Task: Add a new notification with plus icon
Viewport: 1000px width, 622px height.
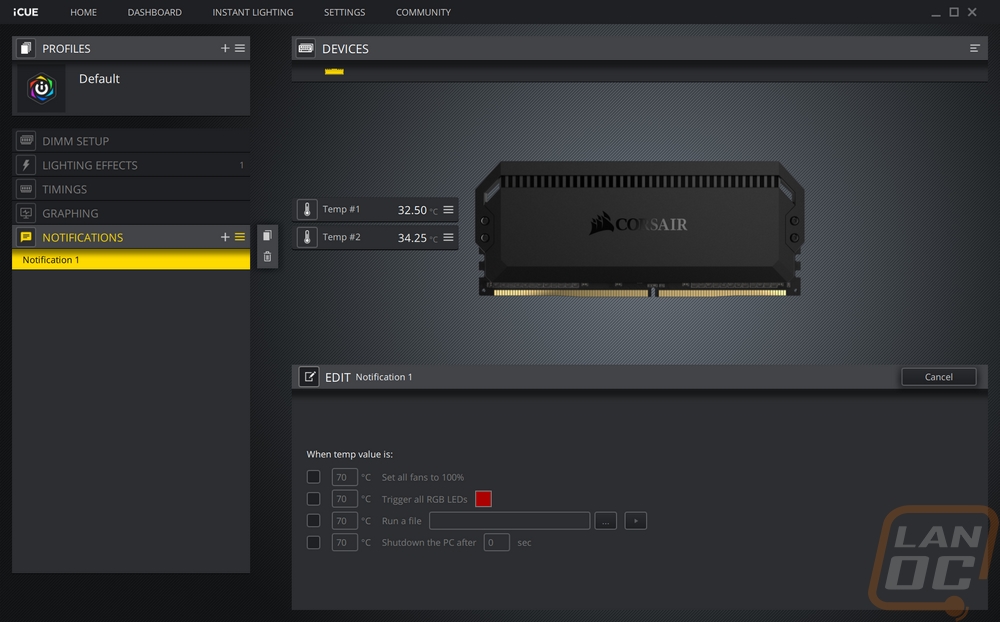Action: 224,237
